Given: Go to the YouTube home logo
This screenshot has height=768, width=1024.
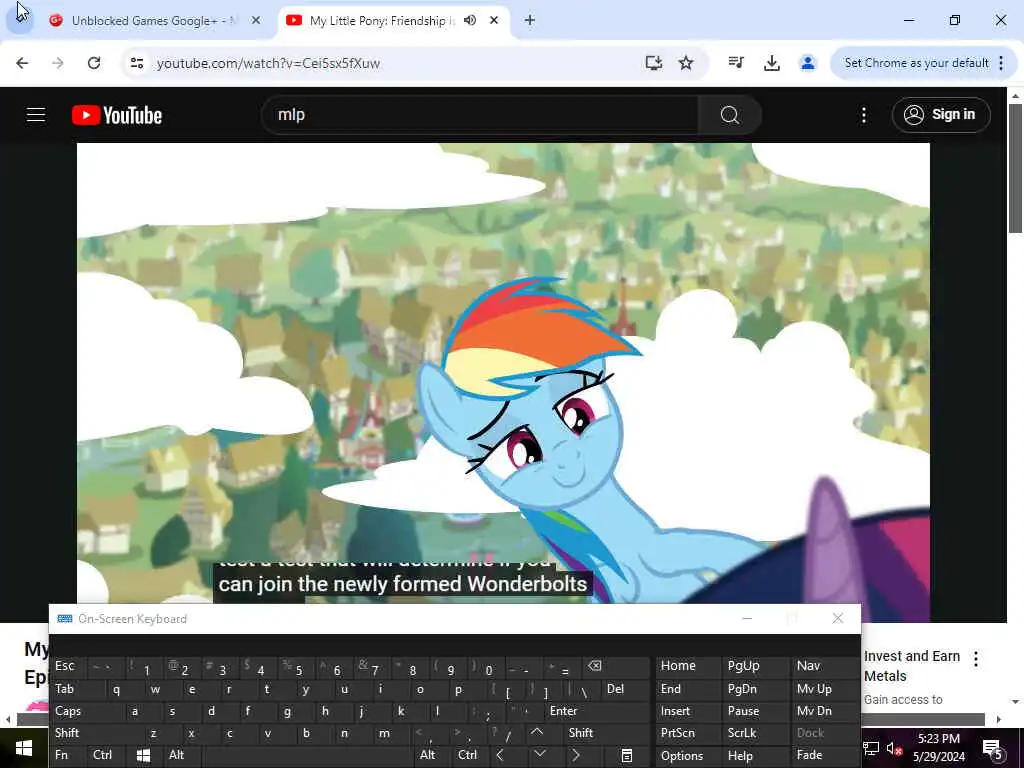Looking at the screenshot, I should click(117, 115).
